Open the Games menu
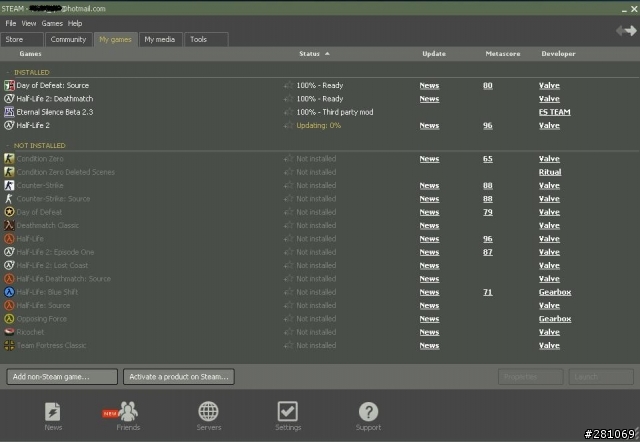The height and width of the screenshot is (442, 640). [x=52, y=23]
